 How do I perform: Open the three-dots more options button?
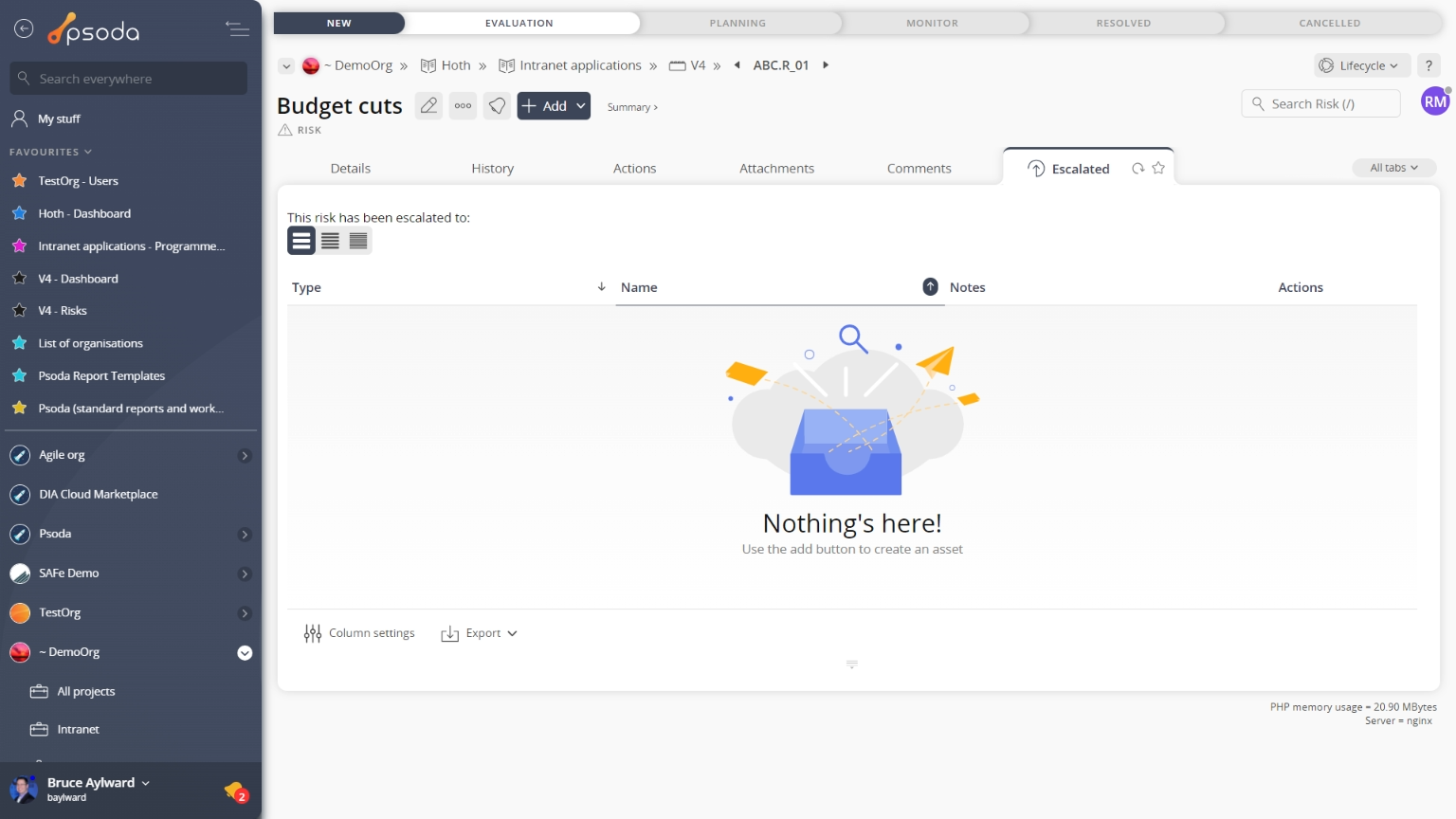point(463,106)
